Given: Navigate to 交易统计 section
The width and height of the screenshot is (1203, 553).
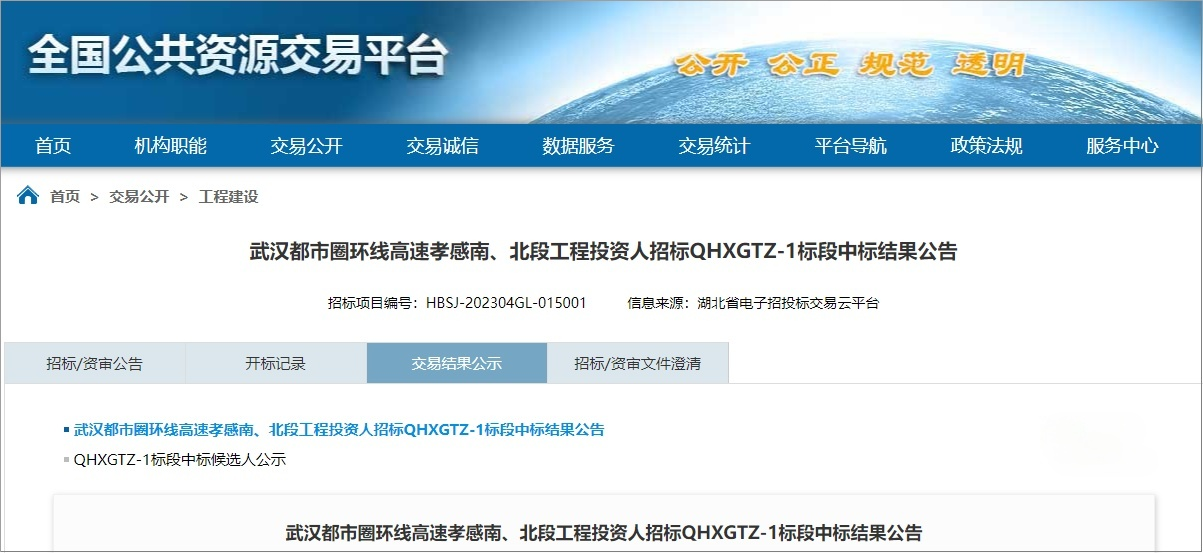Looking at the screenshot, I should coord(714,146).
